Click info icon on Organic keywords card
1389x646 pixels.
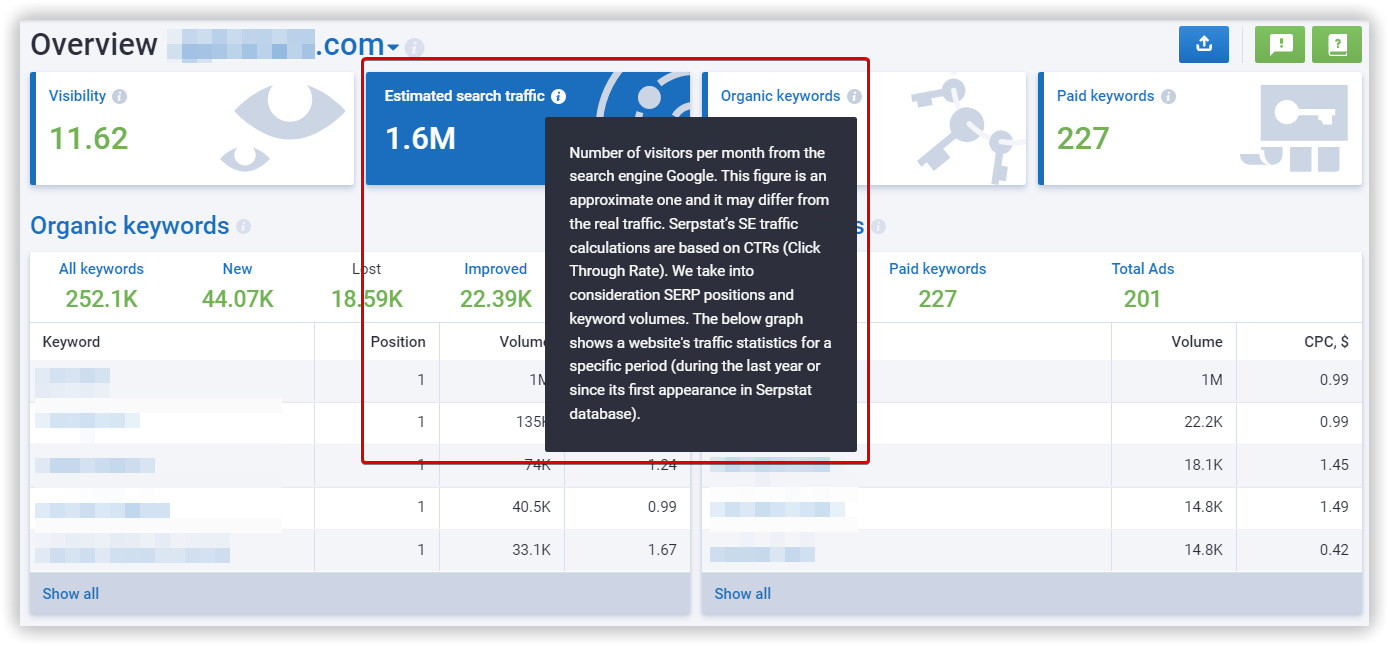coord(854,97)
